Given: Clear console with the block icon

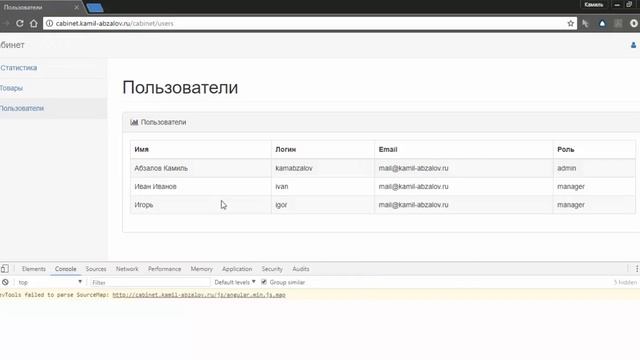Looking at the screenshot, I should point(5,282).
